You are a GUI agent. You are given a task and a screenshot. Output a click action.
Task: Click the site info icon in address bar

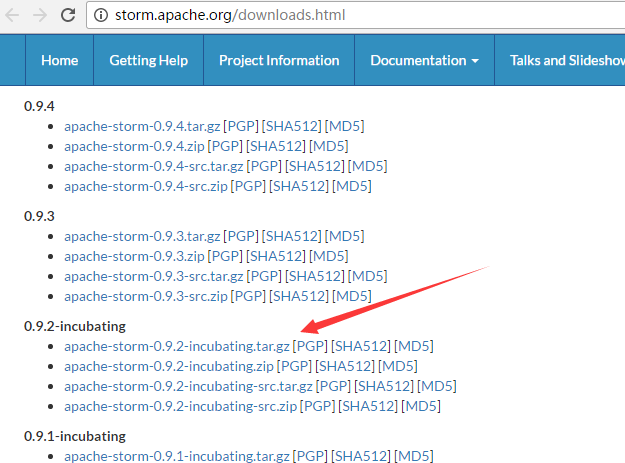pyautogui.click(x=101, y=15)
